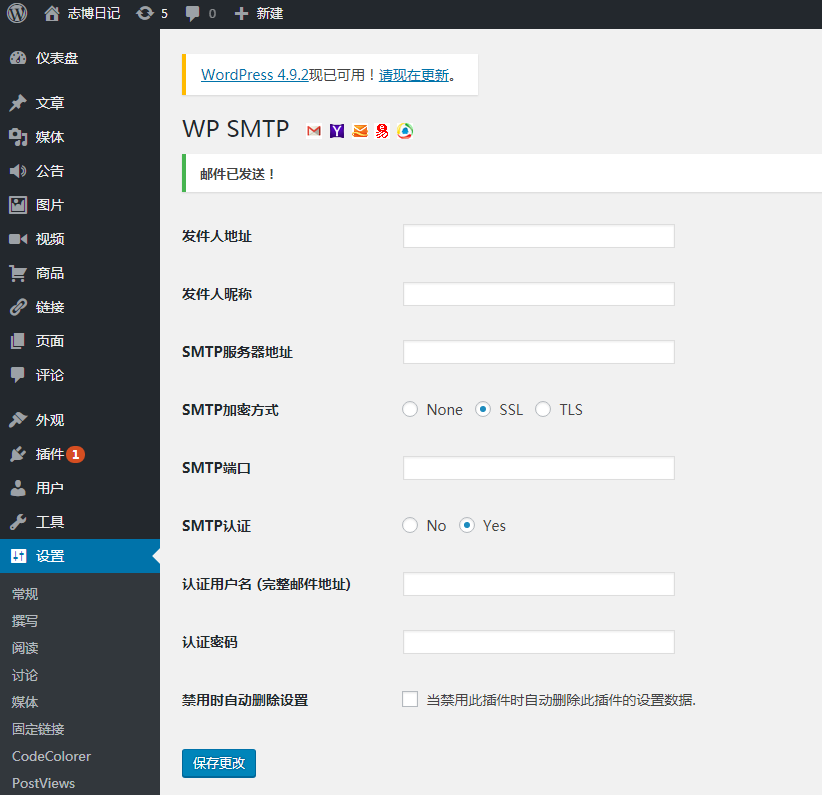Click the wrench icon for 工具
The image size is (822, 795).
pos(18,522)
